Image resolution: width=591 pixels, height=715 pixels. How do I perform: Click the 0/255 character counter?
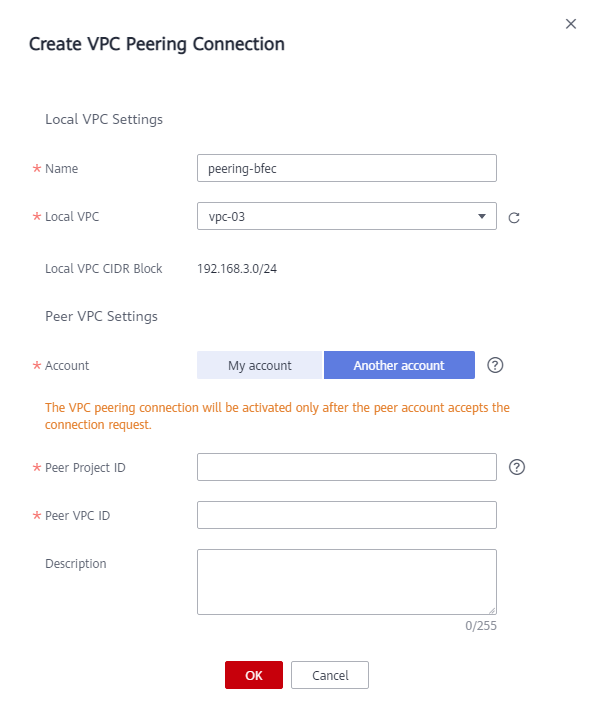pyautogui.click(x=481, y=626)
